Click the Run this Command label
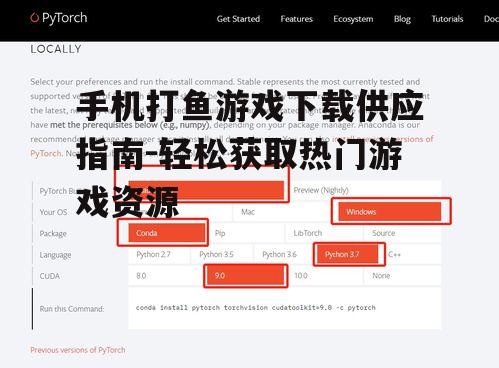This screenshot has height=368, width=499. point(72,309)
